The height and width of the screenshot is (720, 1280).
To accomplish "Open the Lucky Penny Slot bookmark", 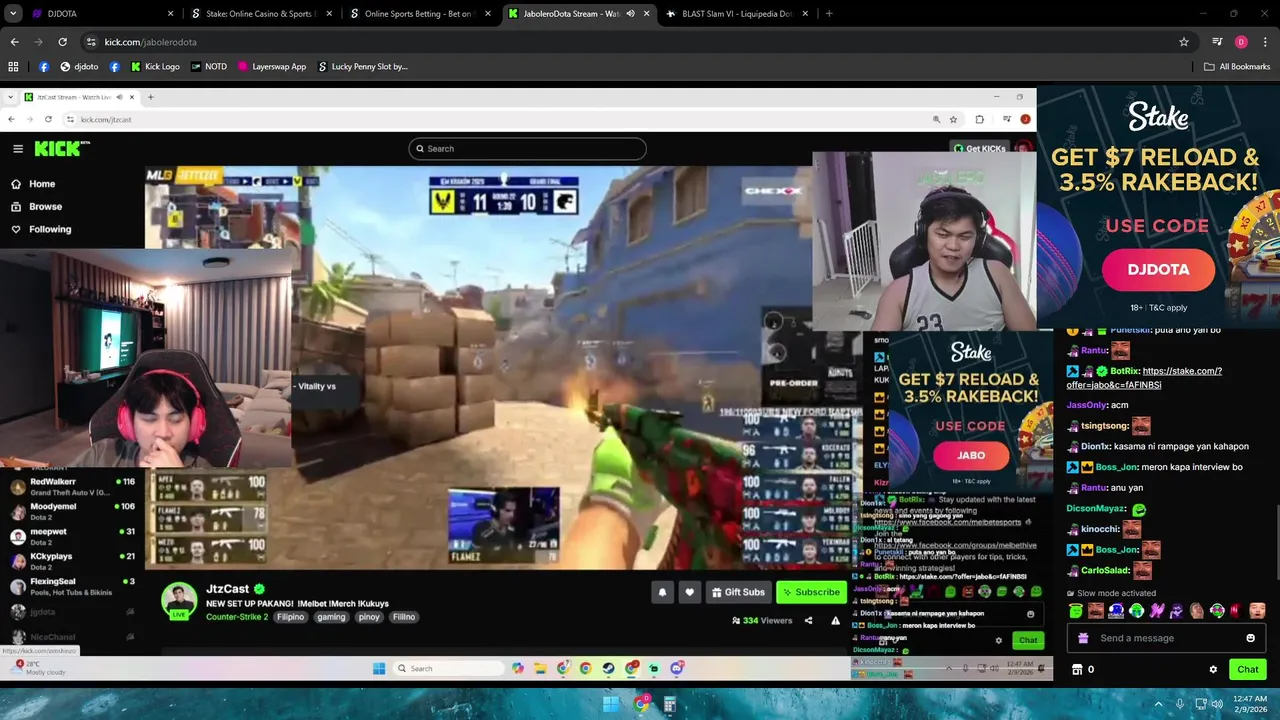I will [x=362, y=67].
